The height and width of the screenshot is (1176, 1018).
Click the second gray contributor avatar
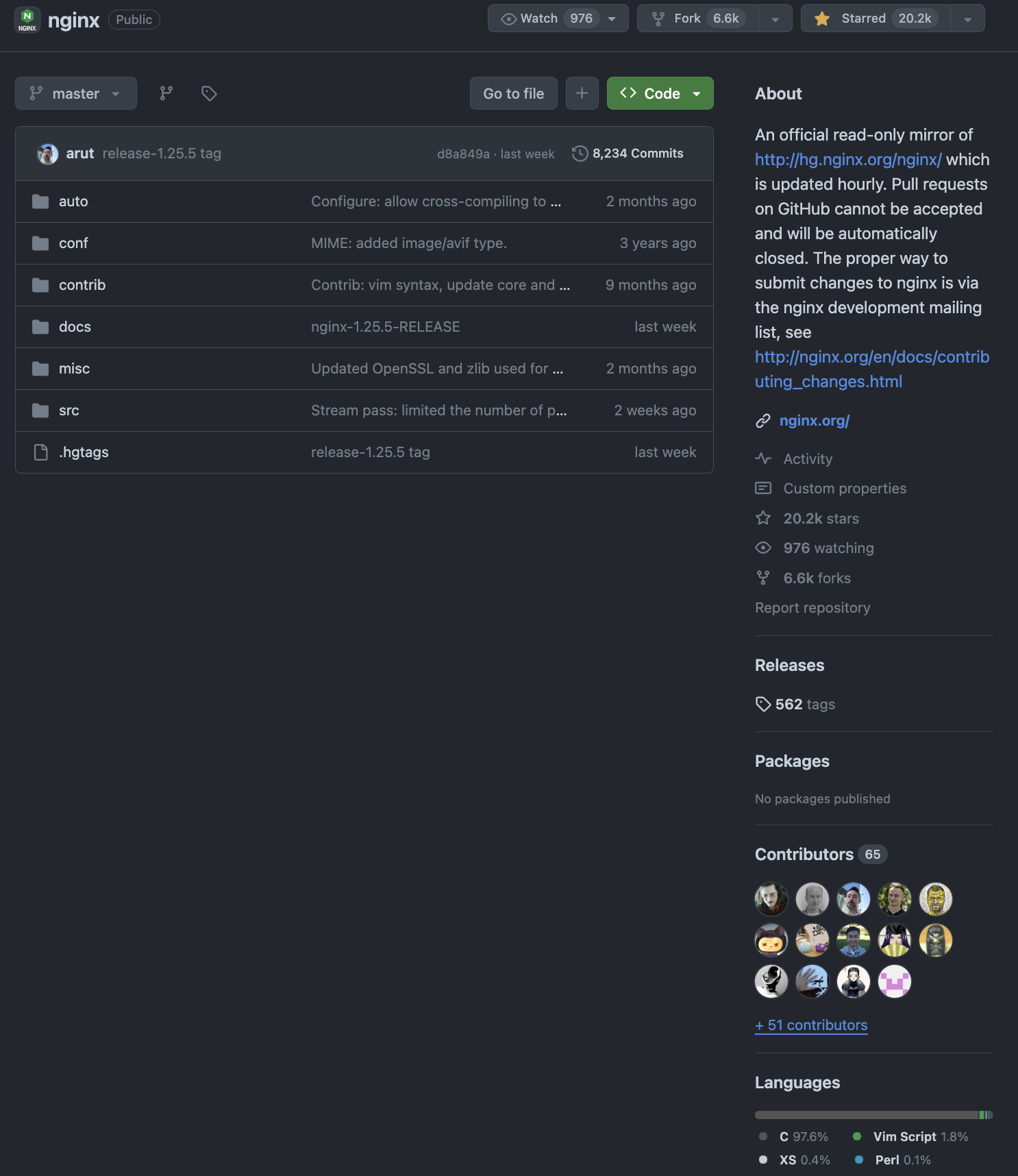[812, 899]
